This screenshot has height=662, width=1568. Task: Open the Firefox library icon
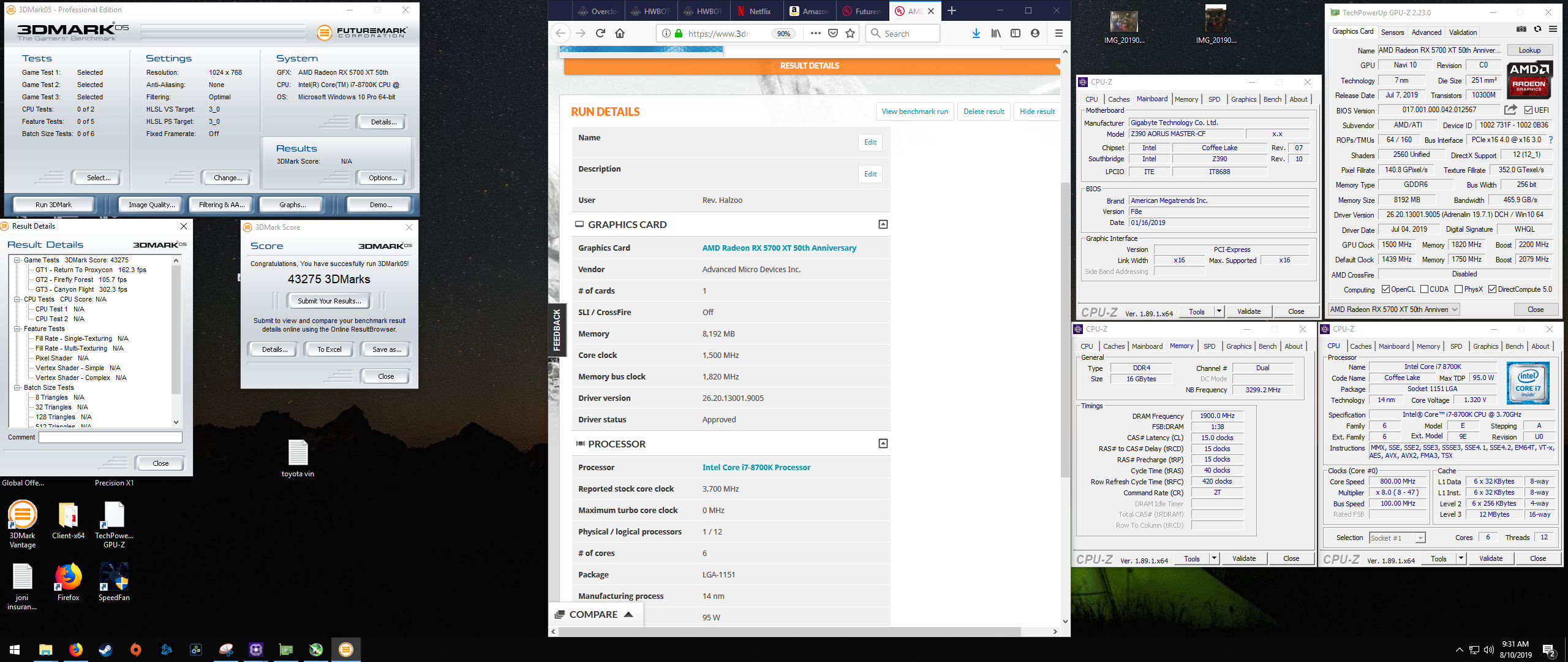point(996,33)
